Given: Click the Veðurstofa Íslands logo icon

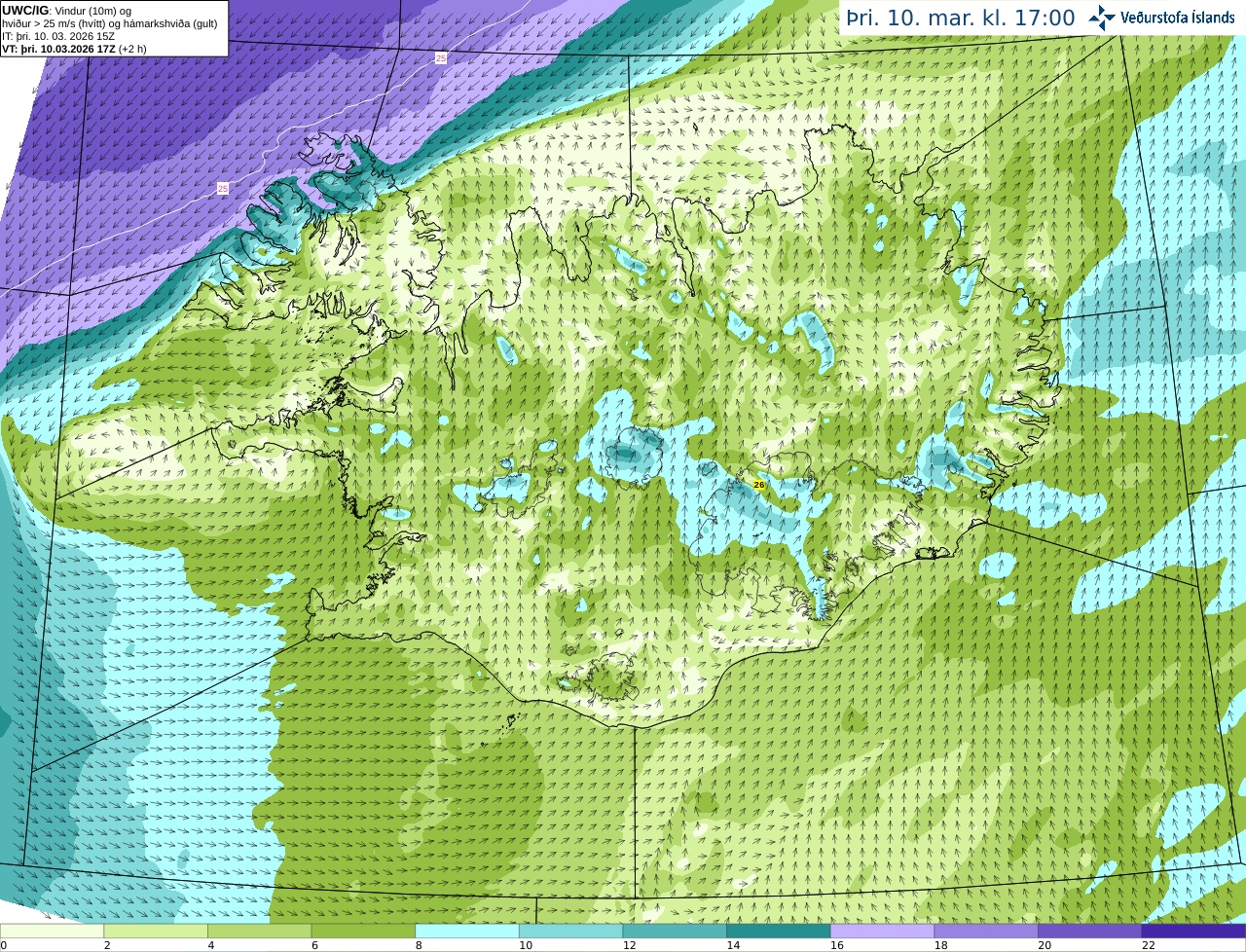Looking at the screenshot, I should tap(1102, 18).
